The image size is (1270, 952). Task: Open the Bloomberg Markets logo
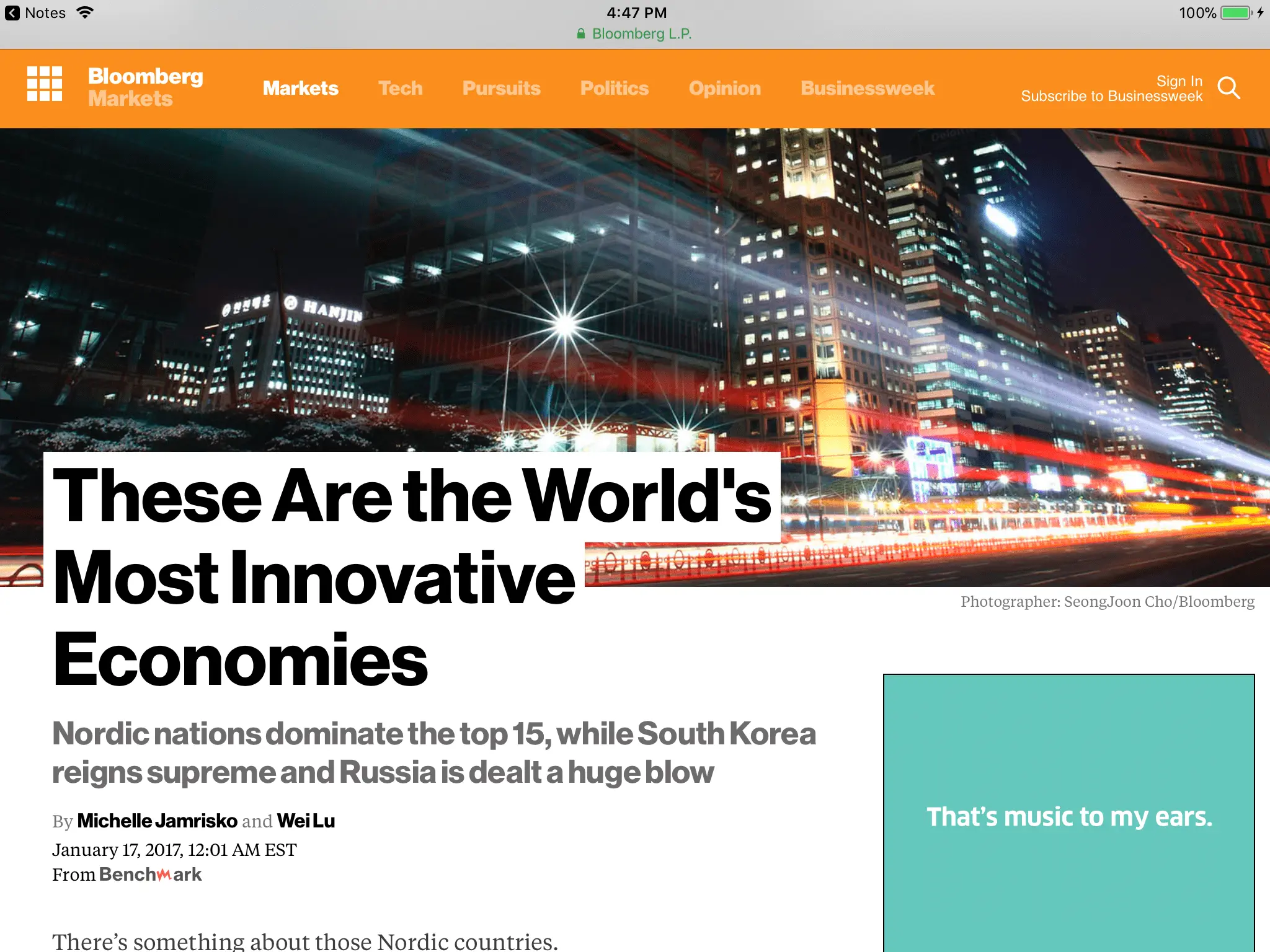point(146,87)
